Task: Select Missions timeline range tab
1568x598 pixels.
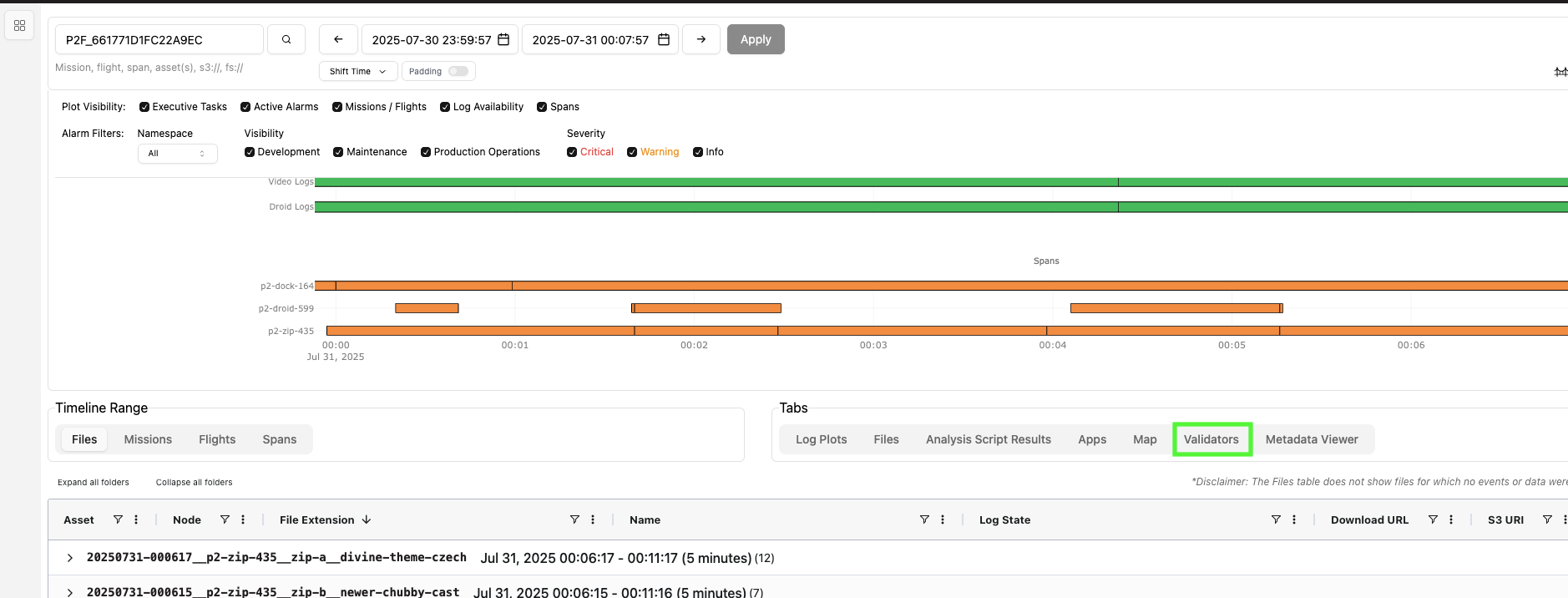Action: tap(148, 439)
